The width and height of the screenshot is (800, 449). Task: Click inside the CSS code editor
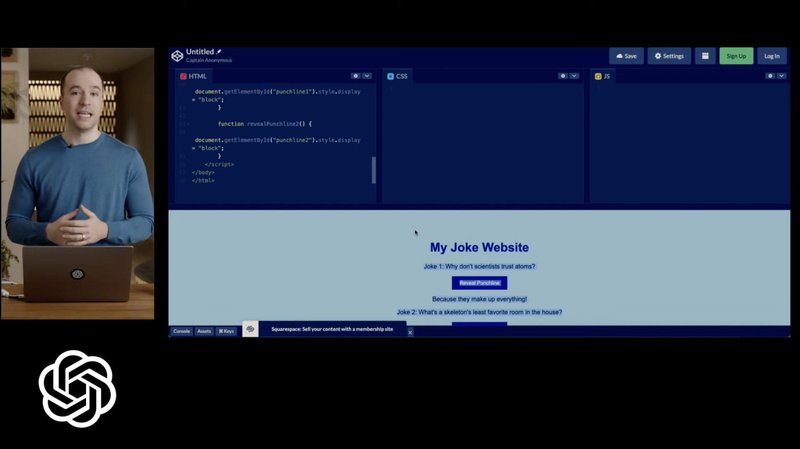tap(483, 143)
